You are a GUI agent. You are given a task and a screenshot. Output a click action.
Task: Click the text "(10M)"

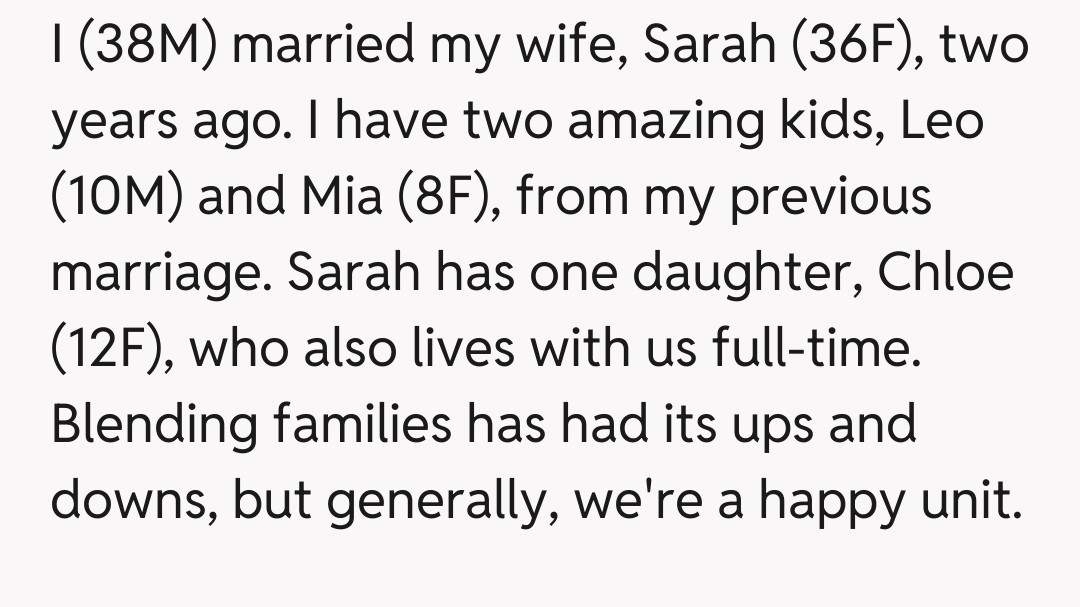click(116, 197)
